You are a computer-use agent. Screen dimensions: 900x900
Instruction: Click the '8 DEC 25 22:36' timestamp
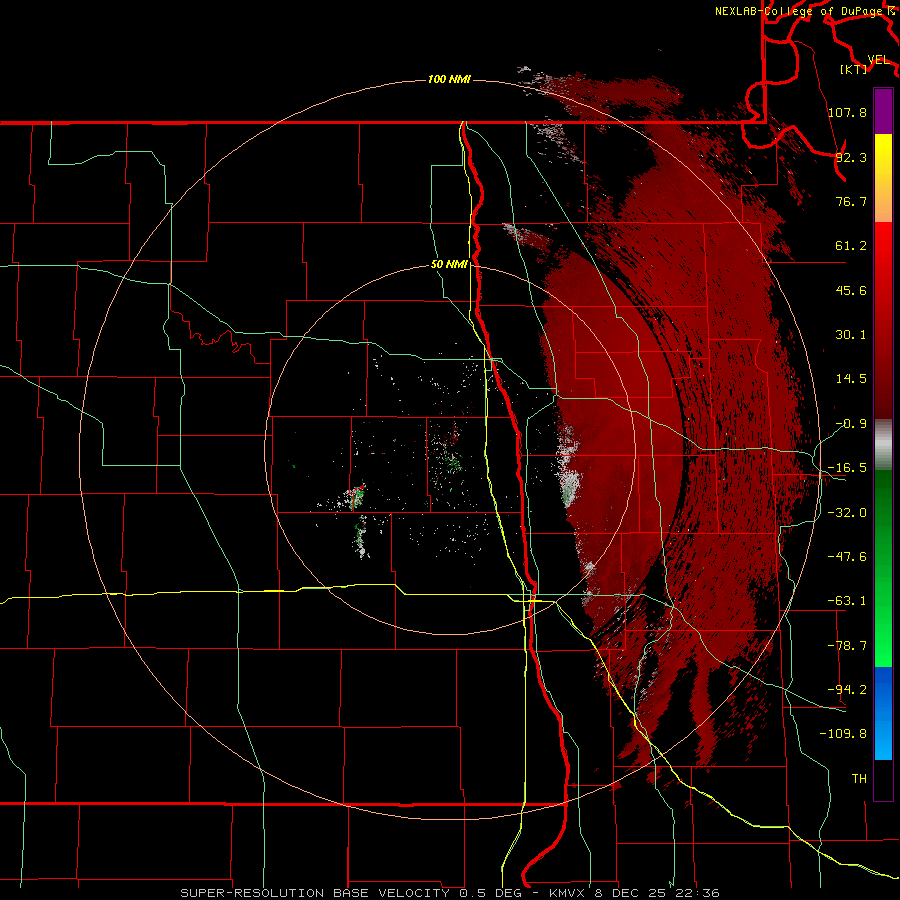(657, 893)
